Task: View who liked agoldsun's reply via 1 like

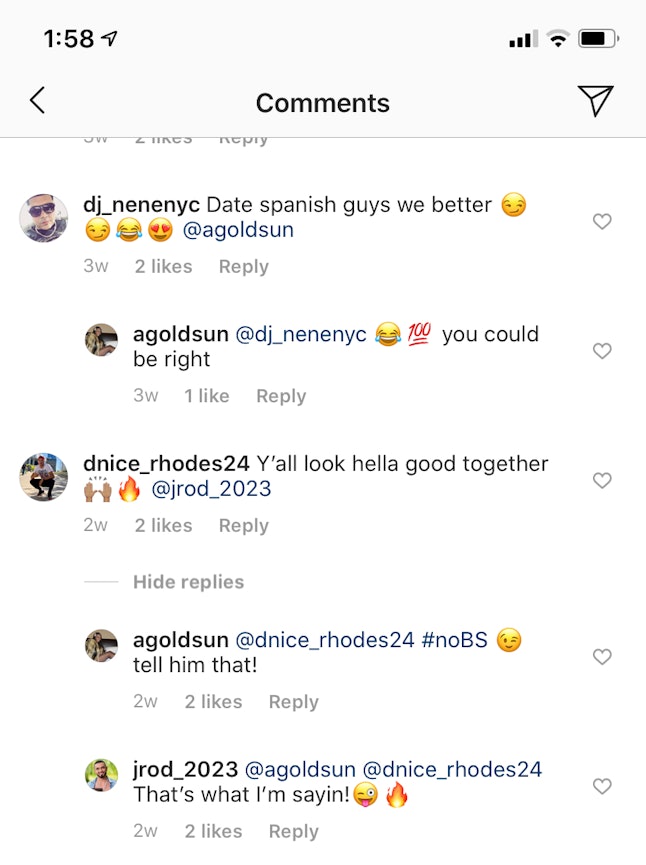Action: pos(207,395)
